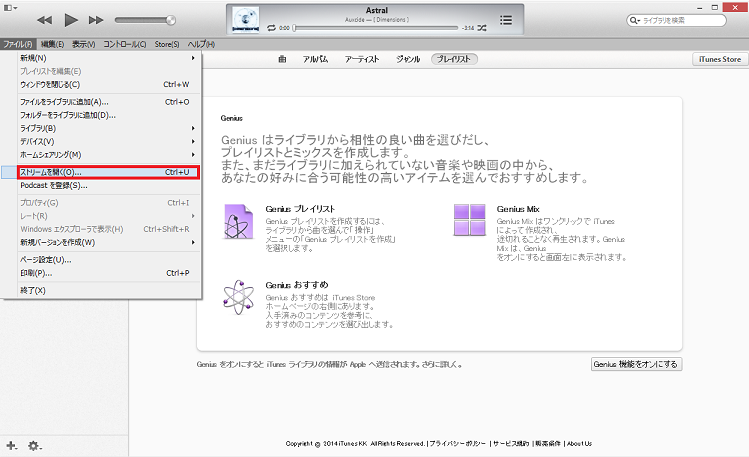
Task: Open the ヘルプ(H) menu
Action: coord(201,44)
